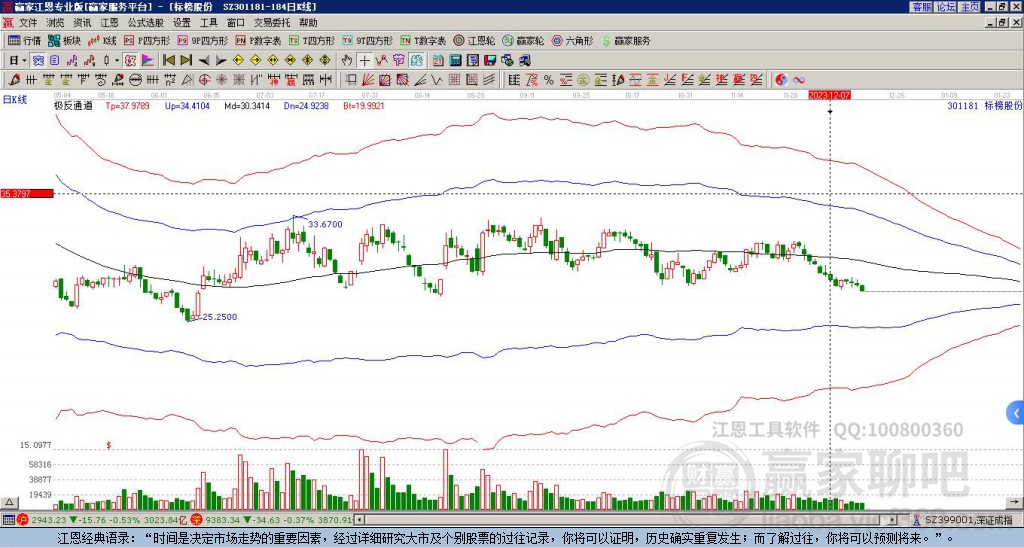Viewport: 1024px width, 548px height.
Task: Open the 帮助 menu
Action: point(308,23)
